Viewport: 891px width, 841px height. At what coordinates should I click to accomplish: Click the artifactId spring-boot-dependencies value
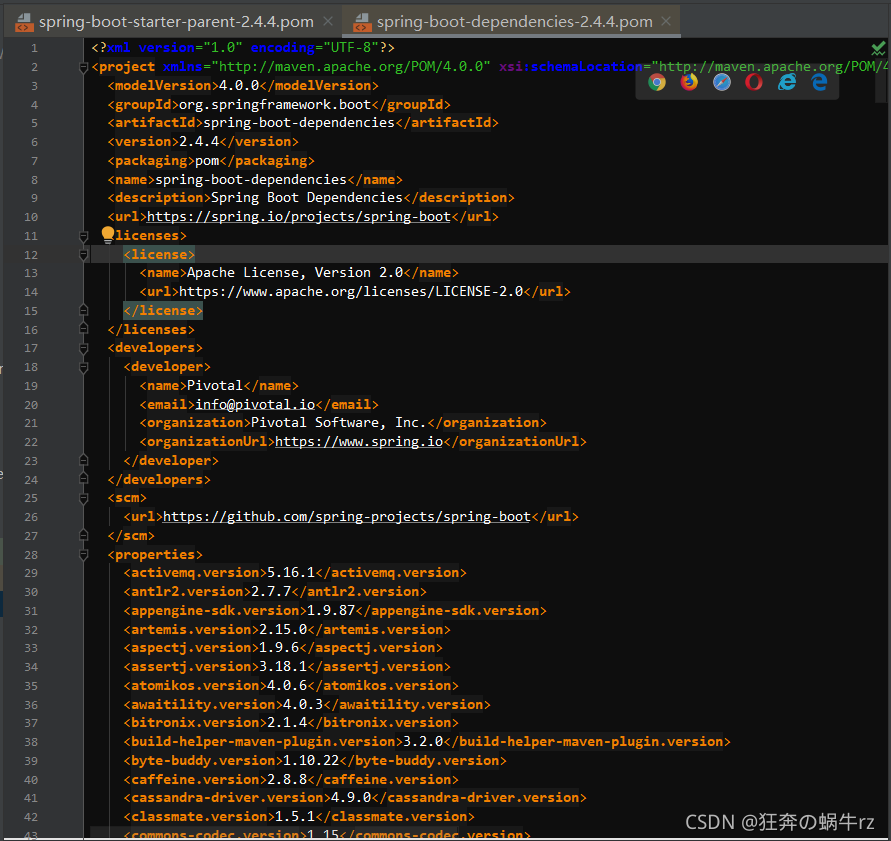[299, 123]
